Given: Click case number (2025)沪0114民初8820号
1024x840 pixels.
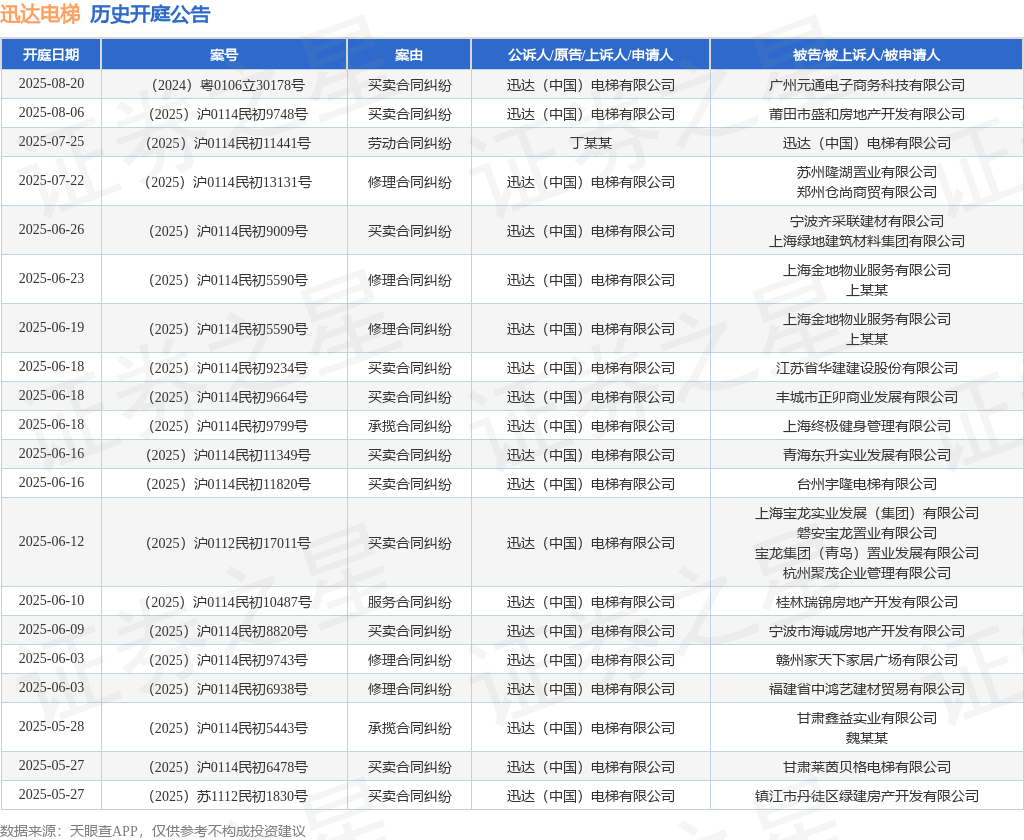Looking at the screenshot, I should 224,631.
